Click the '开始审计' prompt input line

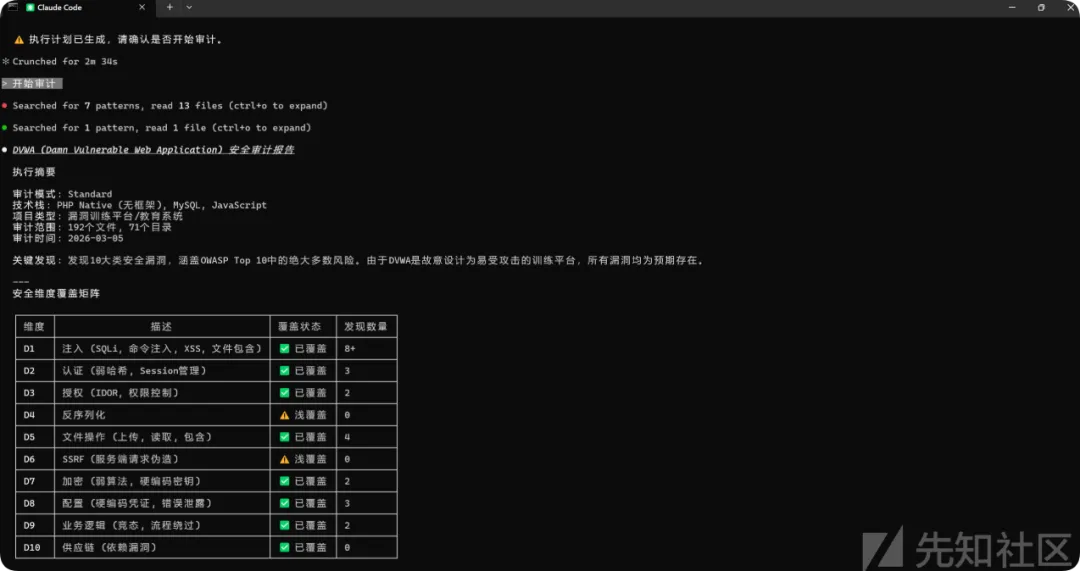click(32, 83)
